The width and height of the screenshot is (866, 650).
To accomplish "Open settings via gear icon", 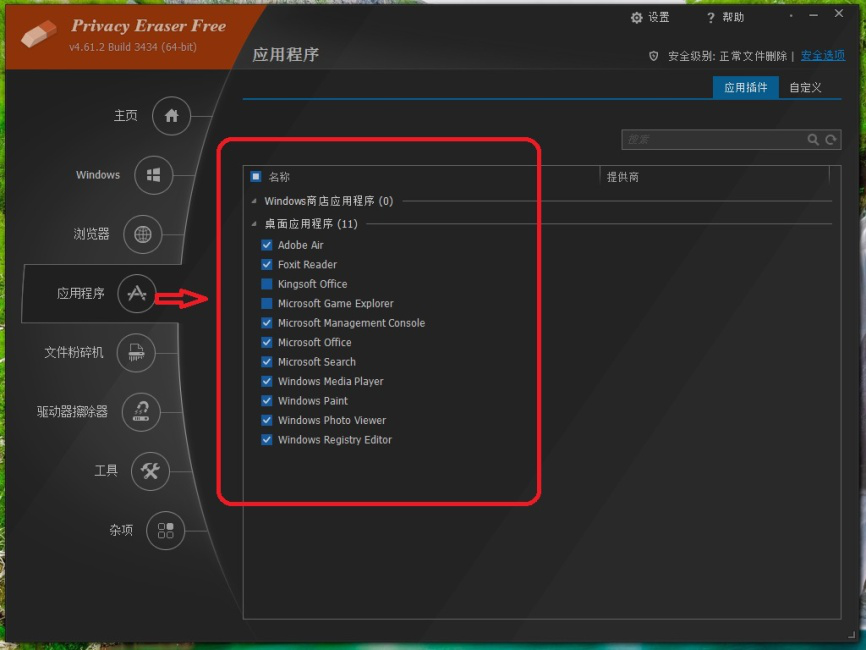I will [636, 18].
